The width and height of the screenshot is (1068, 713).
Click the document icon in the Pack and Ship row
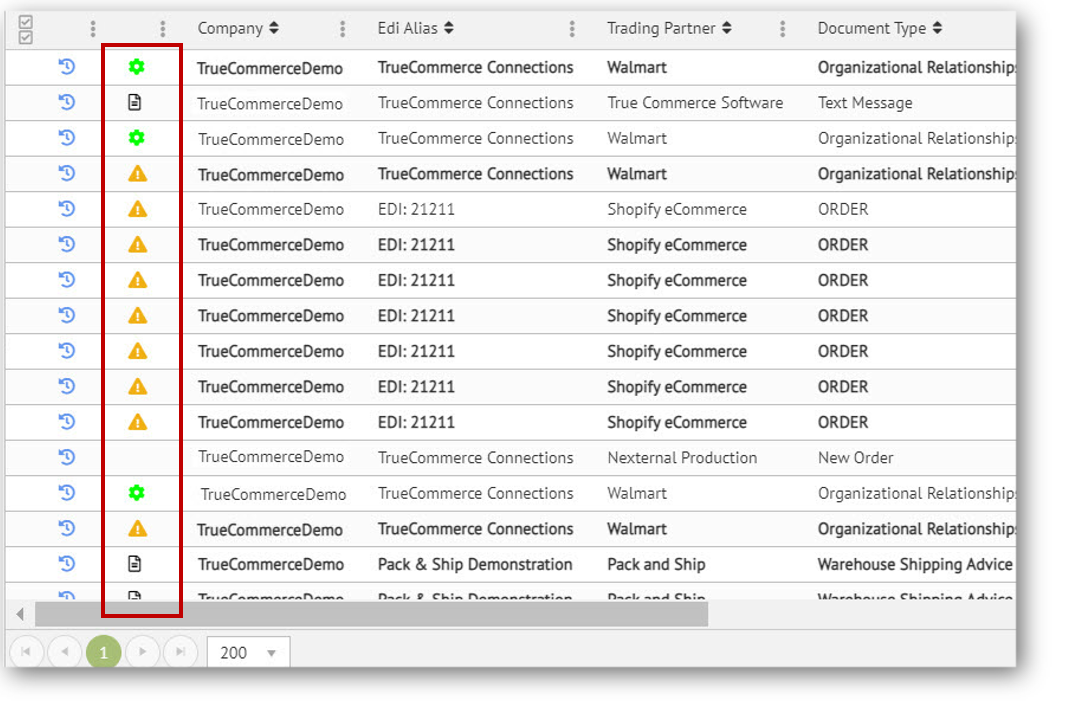click(x=136, y=564)
